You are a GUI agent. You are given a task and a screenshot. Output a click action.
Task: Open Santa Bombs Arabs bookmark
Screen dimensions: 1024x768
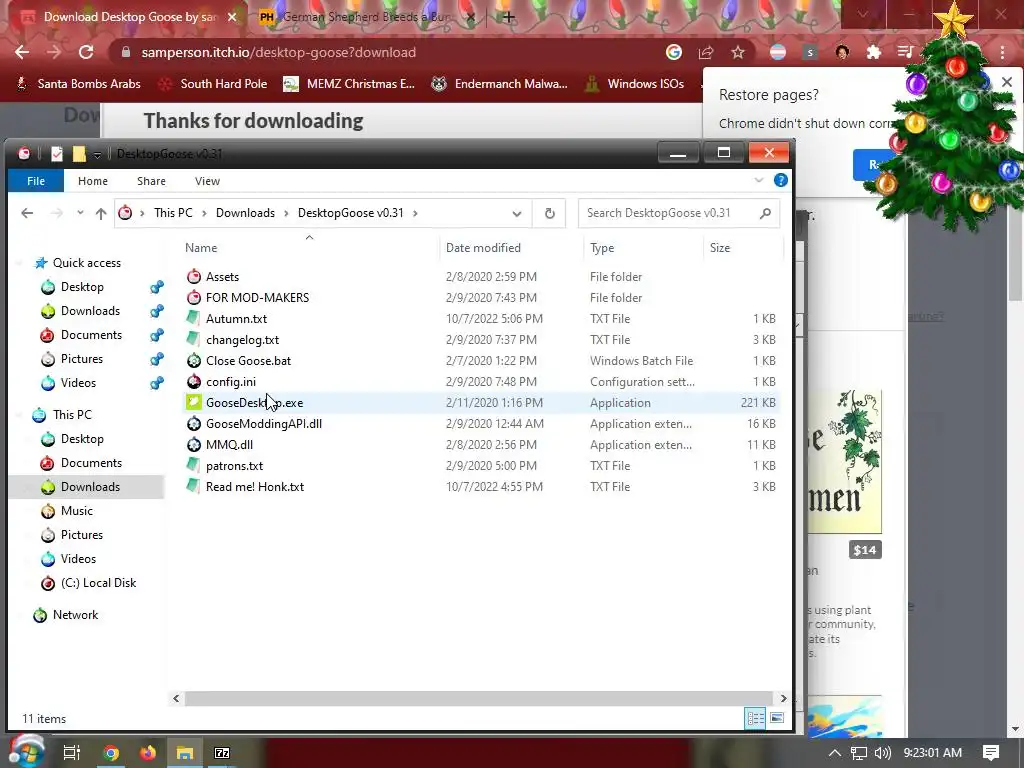tap(78, 84)
